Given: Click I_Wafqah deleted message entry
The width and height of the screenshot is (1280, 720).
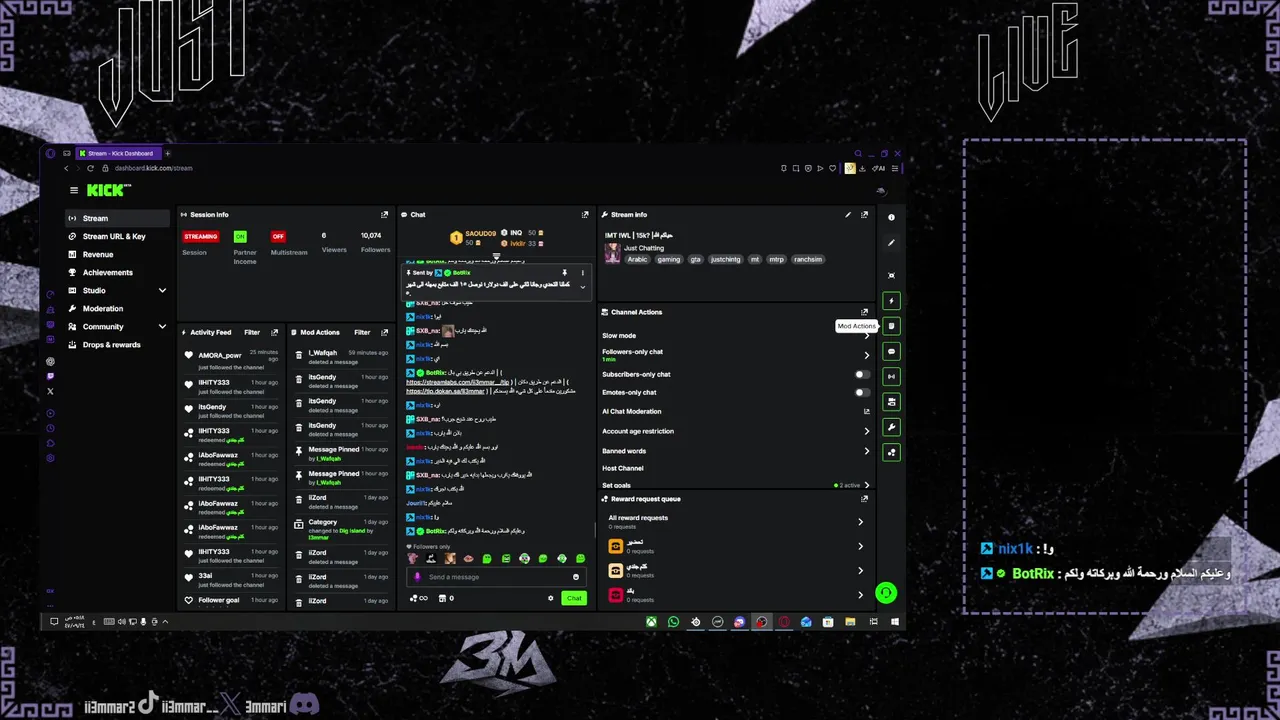Looking at the screenshot, I should coord(340,356).
